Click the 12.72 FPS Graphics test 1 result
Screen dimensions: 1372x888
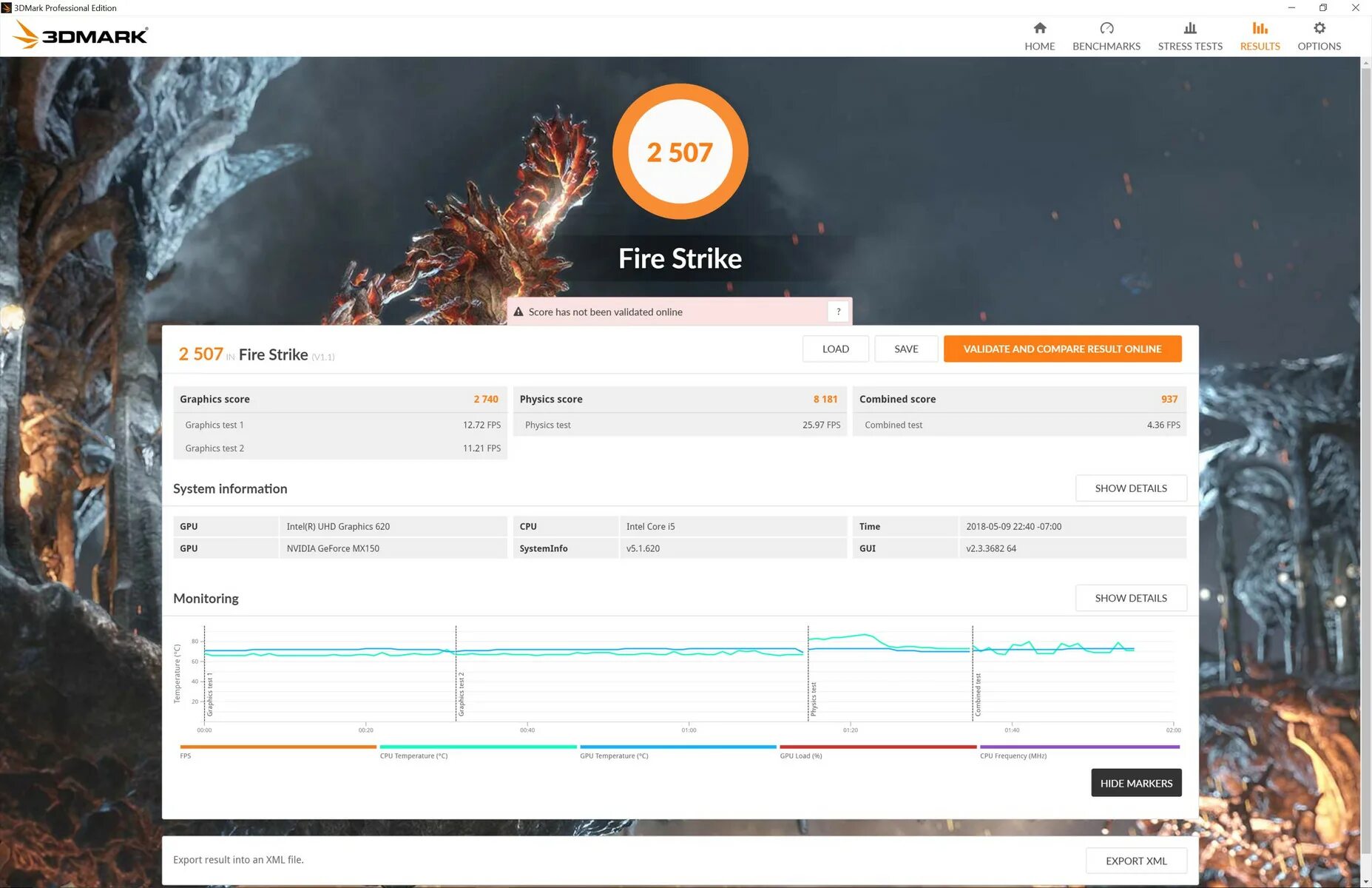tap(481, 425)
